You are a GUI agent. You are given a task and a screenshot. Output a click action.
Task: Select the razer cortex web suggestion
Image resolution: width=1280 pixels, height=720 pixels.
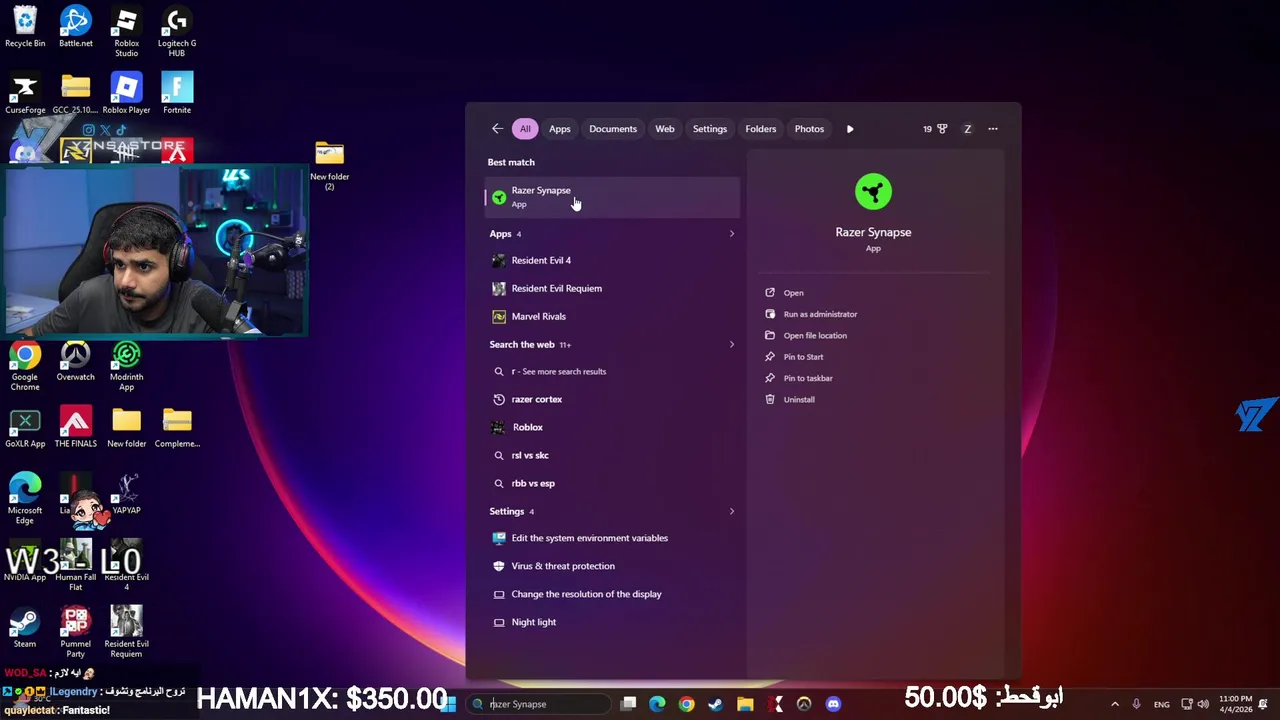(x=612, y=399)
